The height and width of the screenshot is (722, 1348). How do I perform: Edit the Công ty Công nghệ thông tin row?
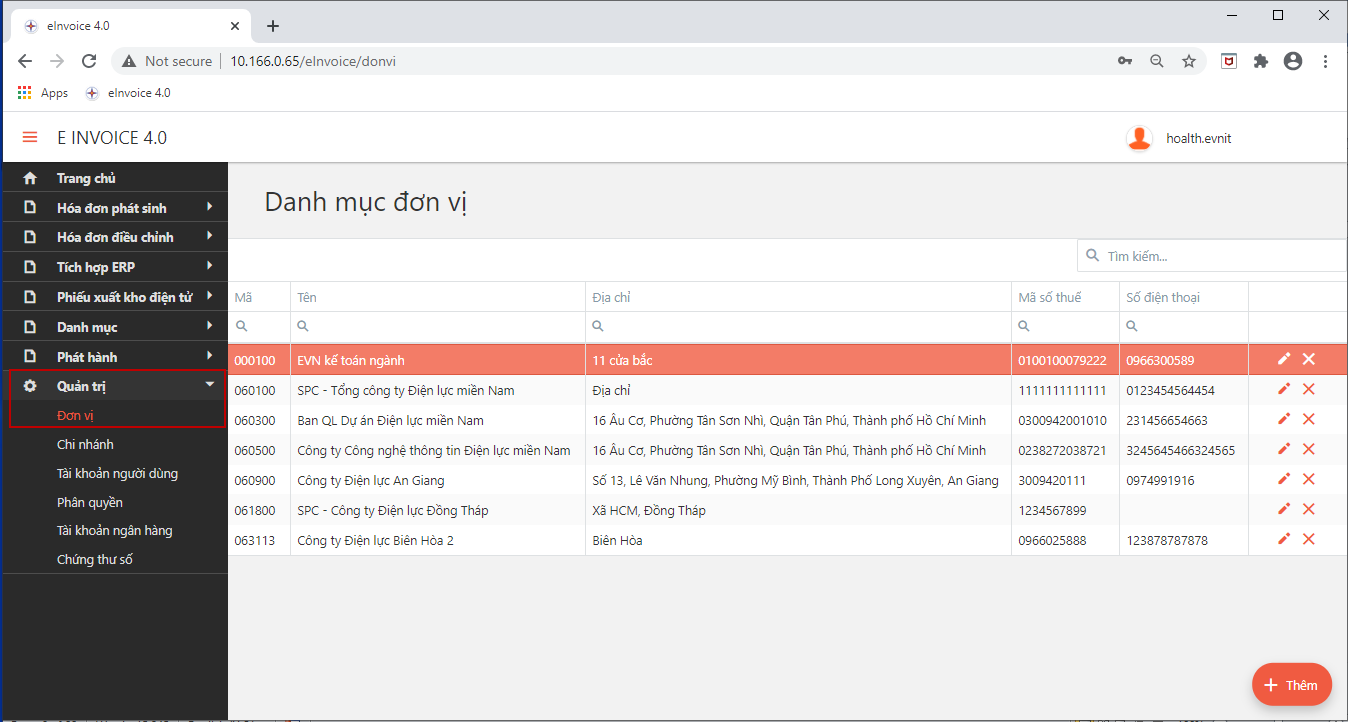(1284, 449)
